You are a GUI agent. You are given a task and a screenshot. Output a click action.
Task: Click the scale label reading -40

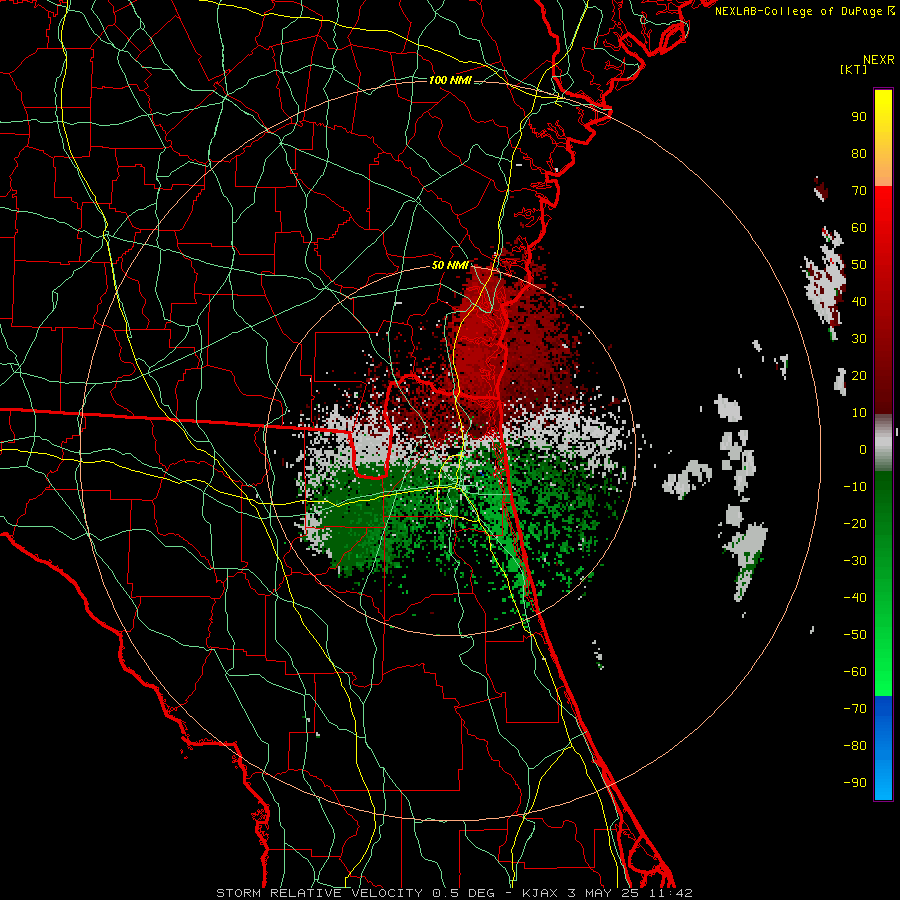click(x=855, y=598)
